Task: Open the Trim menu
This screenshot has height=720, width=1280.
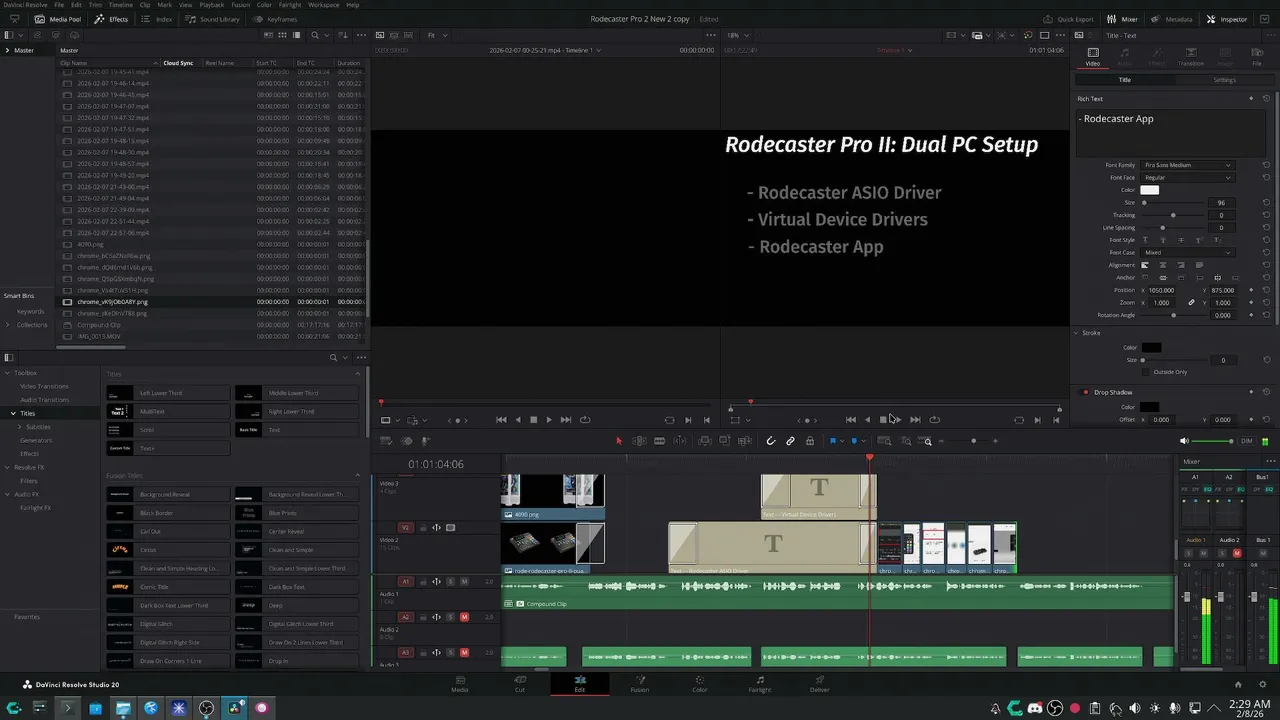Action: click(96, 5)
